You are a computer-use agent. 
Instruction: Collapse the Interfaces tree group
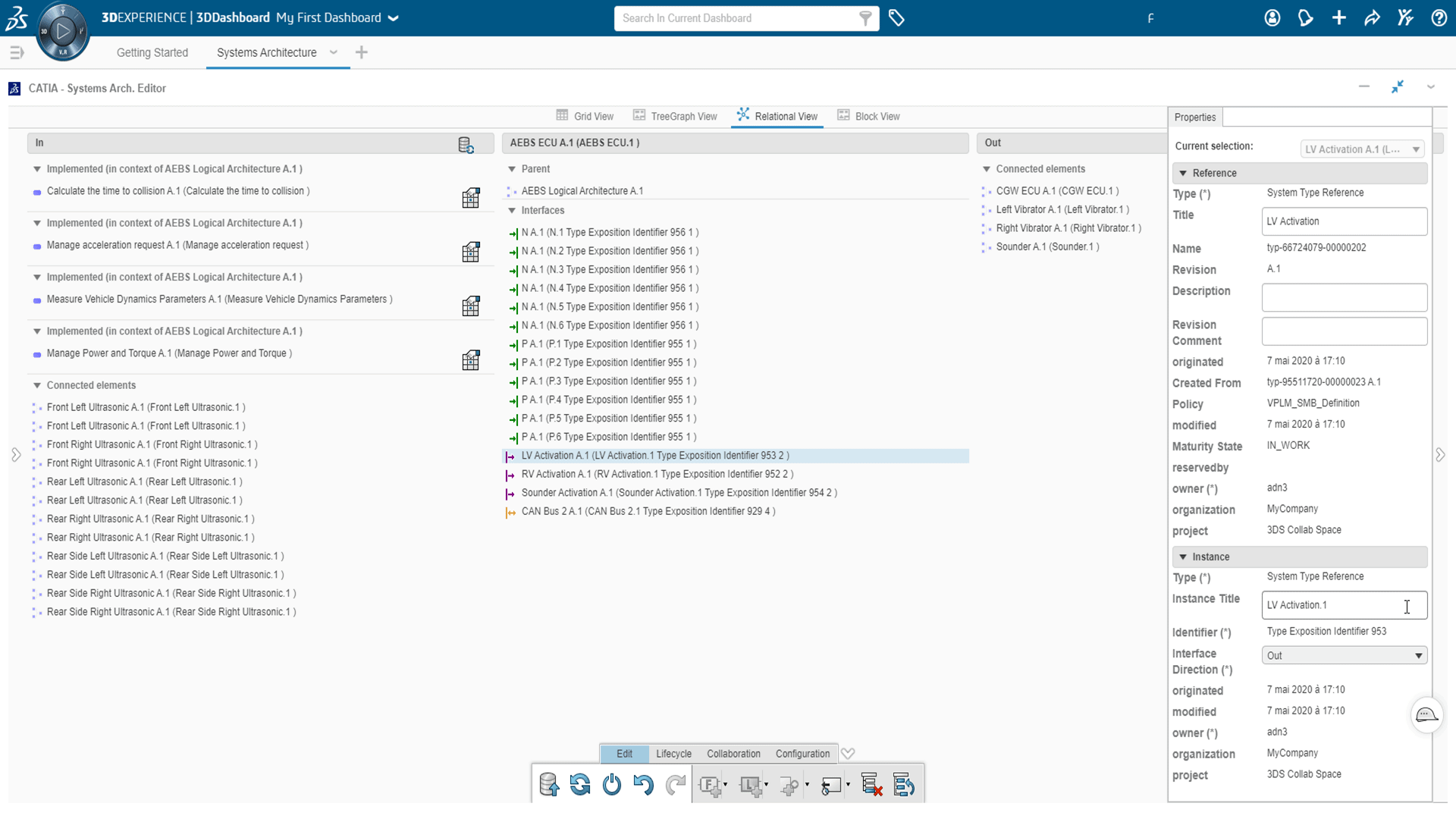point(512,211)
